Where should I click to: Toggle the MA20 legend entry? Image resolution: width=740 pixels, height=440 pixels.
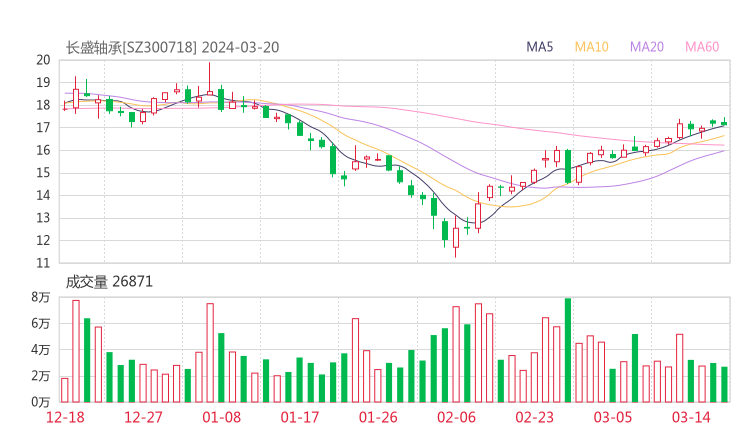[x=646, y=47]
